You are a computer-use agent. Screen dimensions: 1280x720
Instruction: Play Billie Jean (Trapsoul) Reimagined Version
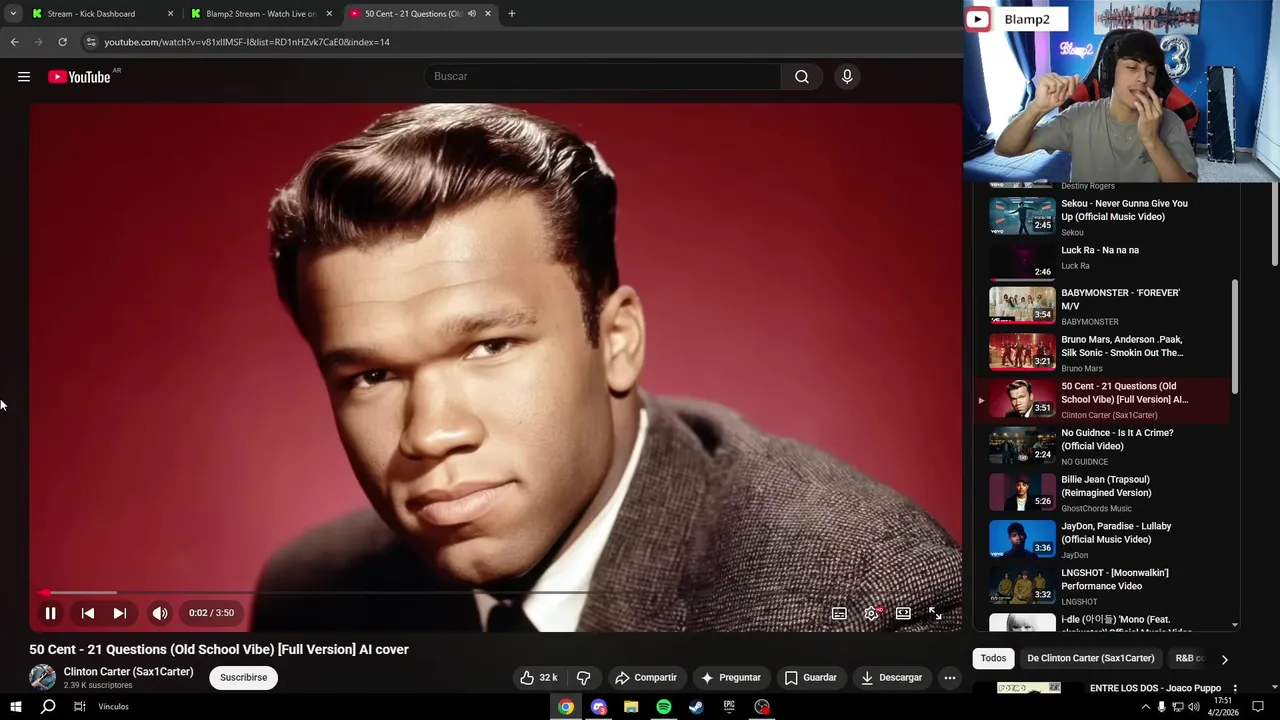pos(1104,492)
